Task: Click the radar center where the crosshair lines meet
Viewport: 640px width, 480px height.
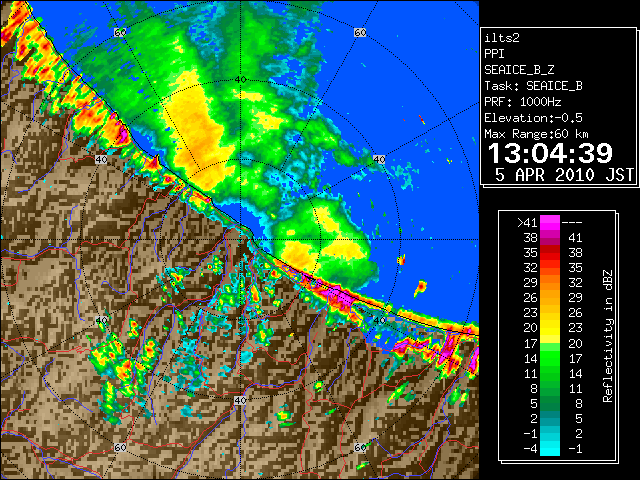Action: pos(240,240)
